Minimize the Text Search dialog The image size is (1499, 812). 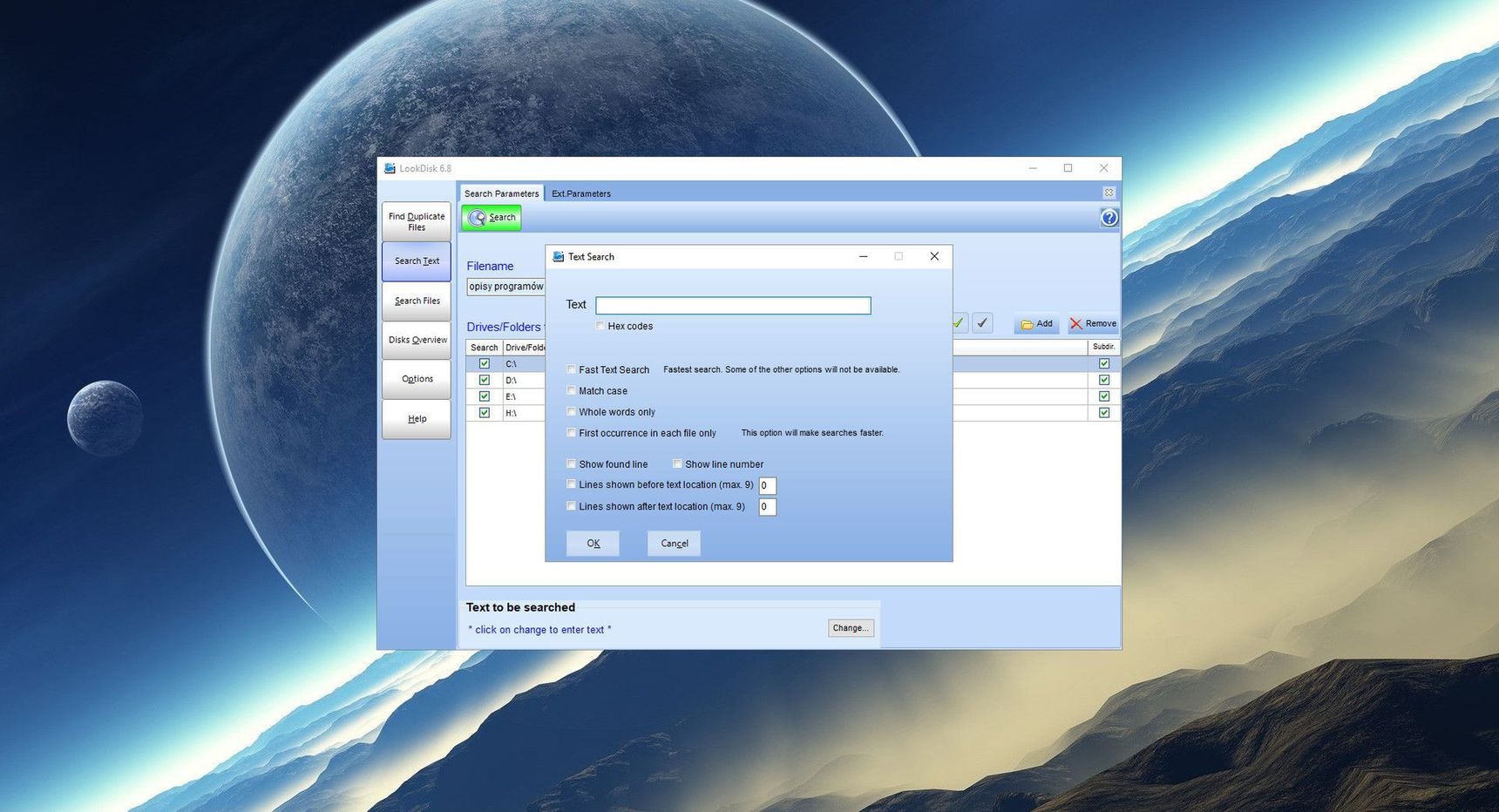[x=864, y=256]
